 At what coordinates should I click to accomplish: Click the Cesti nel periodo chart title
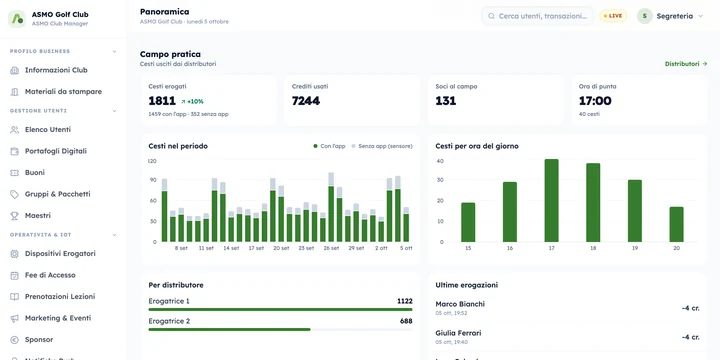pos(178,146)
